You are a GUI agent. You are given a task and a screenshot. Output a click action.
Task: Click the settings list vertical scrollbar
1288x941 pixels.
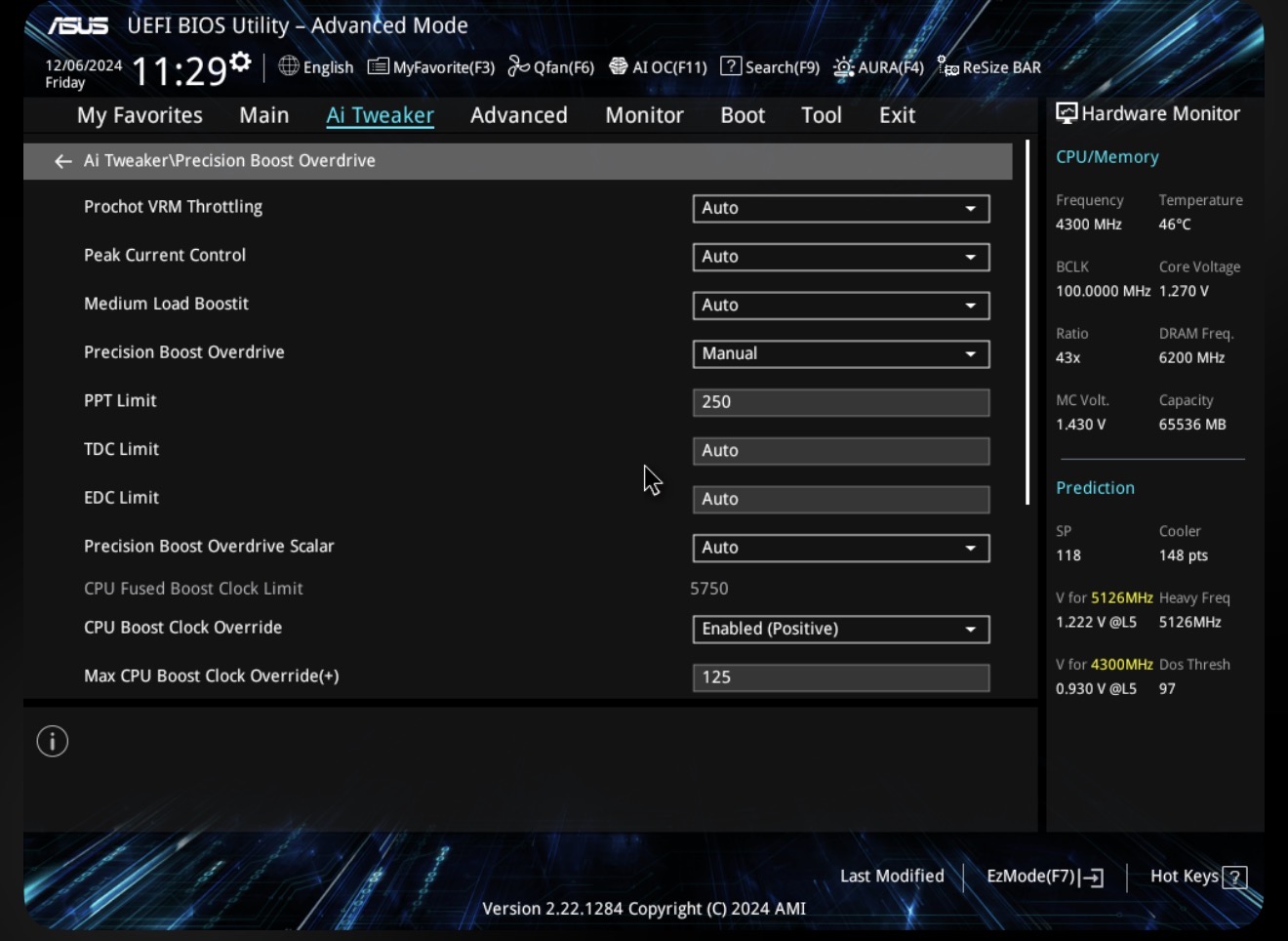pos(1027,322)
